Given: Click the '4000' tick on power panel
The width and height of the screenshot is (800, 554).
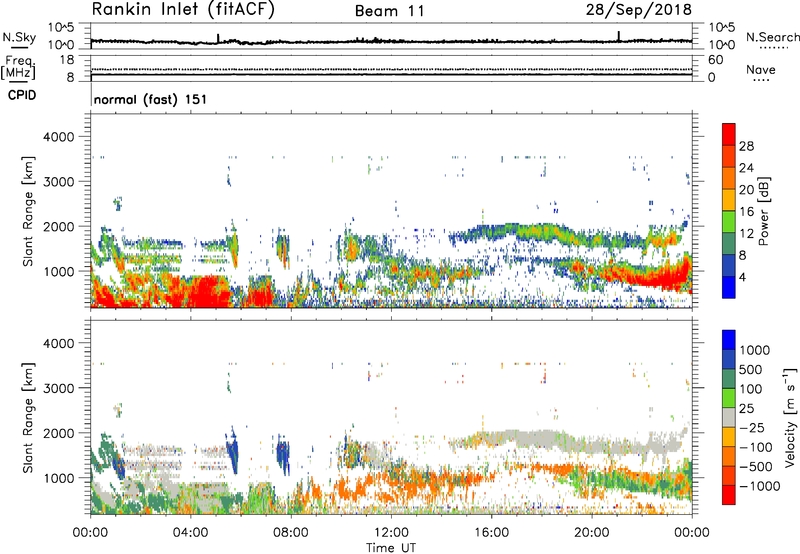Looking at the screenshot, I should coord(58,137).
